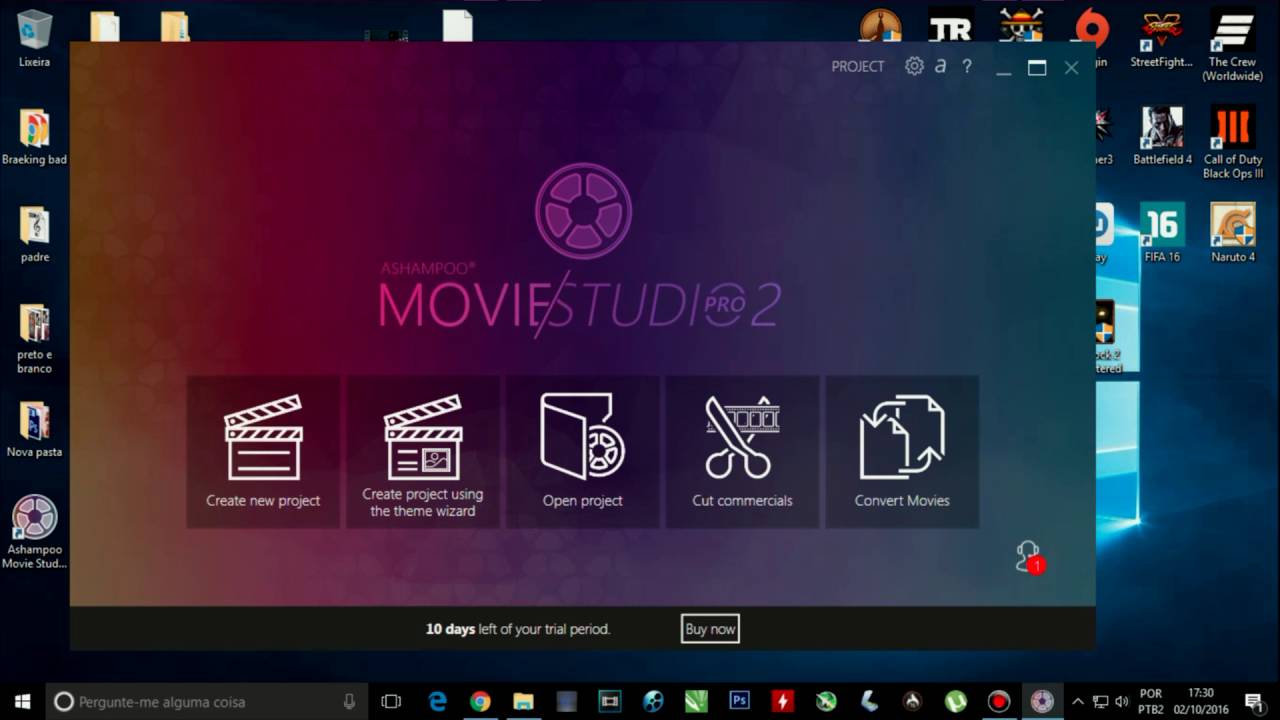1280x720 pixels.
Task: Launch the Cut commercials scissors tool
Action: pyautogui.click(x=743, y=452)
